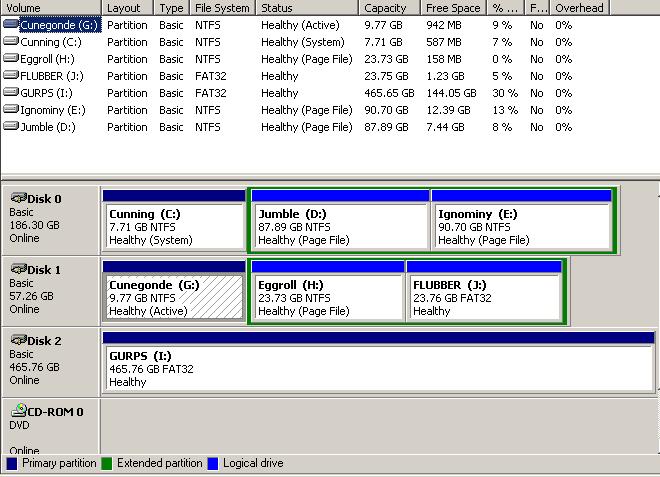The height and width of the screenshot is (477, 660).
Task: Click the Extended partition green legend swatch
Action: pos(107,464)
